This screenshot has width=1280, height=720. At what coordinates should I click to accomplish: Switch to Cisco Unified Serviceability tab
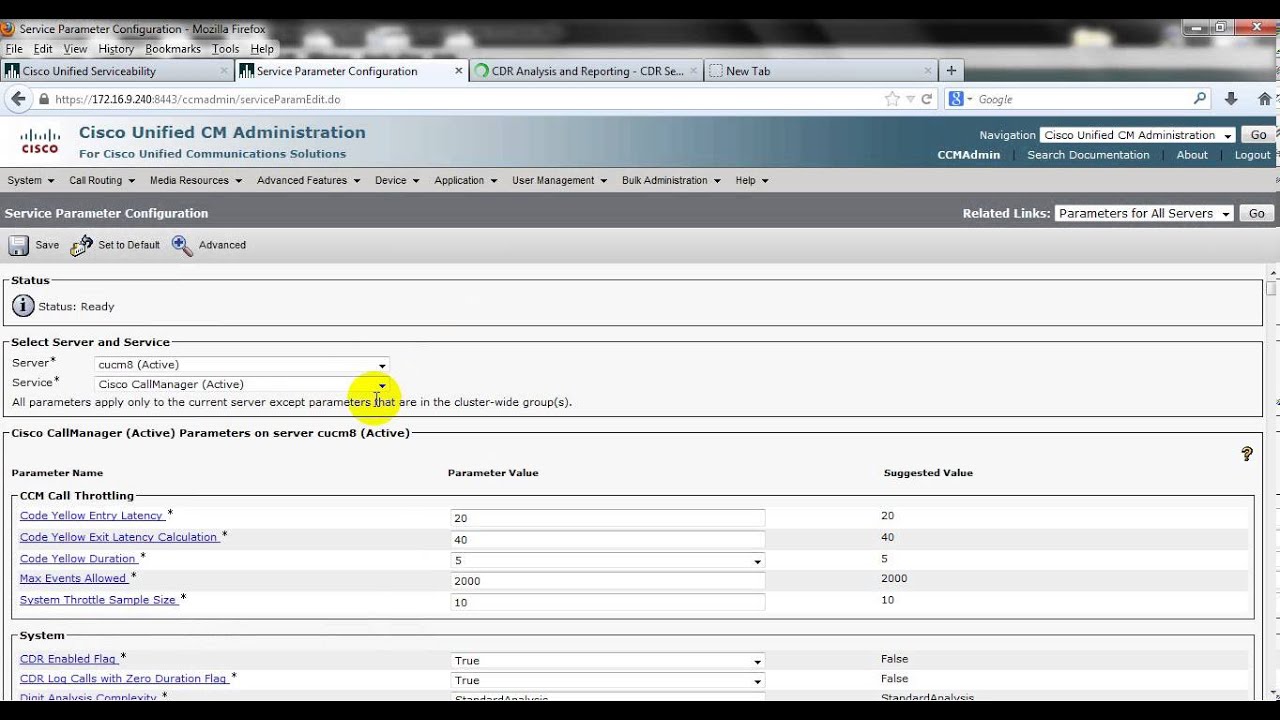117,71
